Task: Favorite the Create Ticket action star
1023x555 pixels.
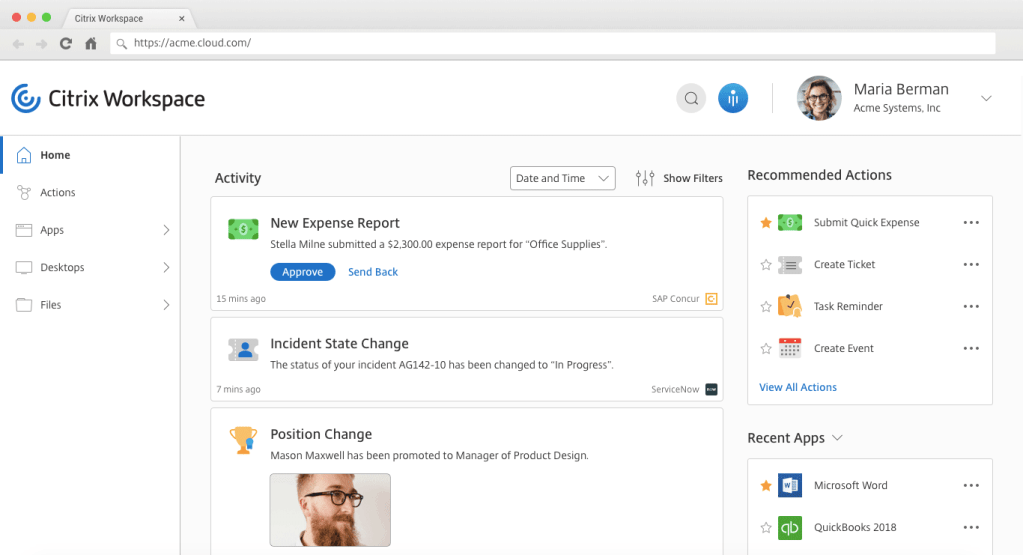Action: pos(766,265)
